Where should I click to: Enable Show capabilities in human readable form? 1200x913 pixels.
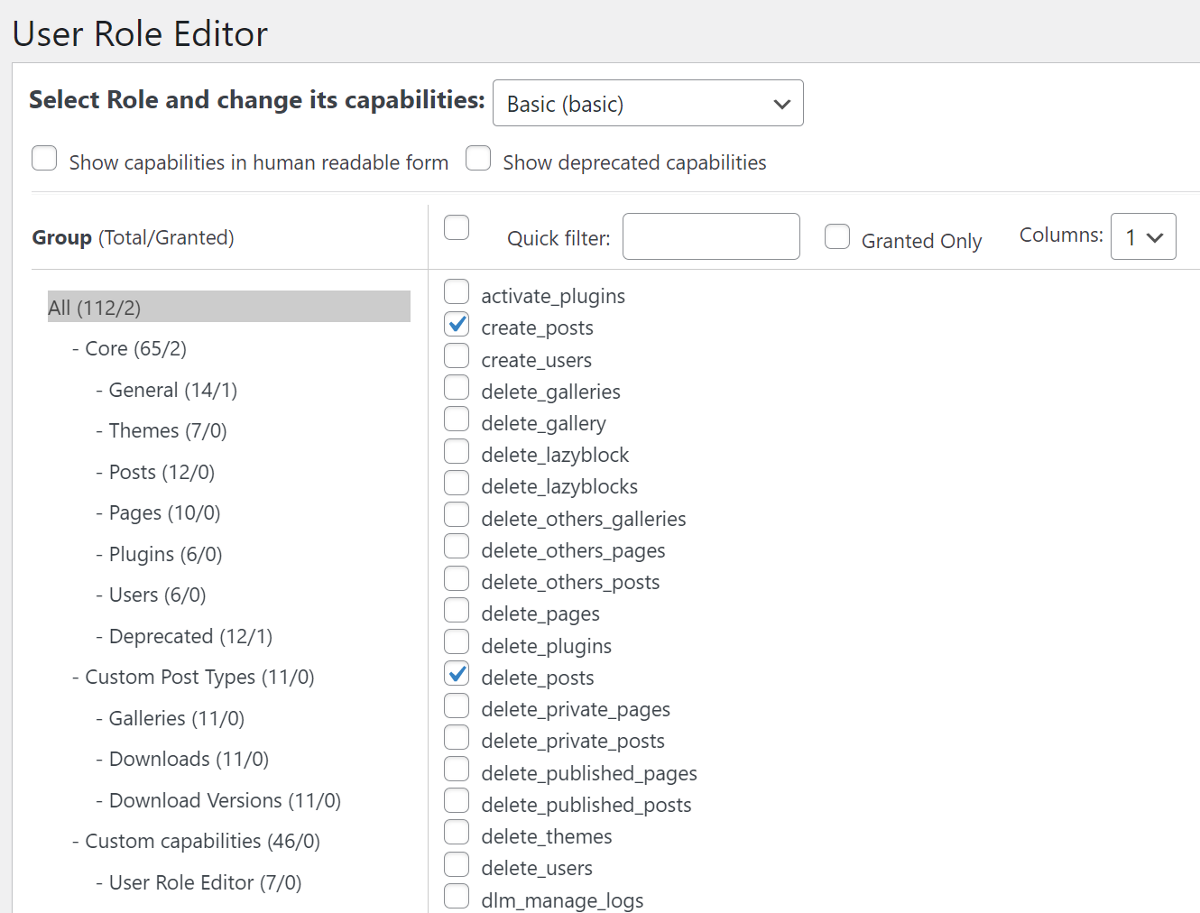[44, 159]
